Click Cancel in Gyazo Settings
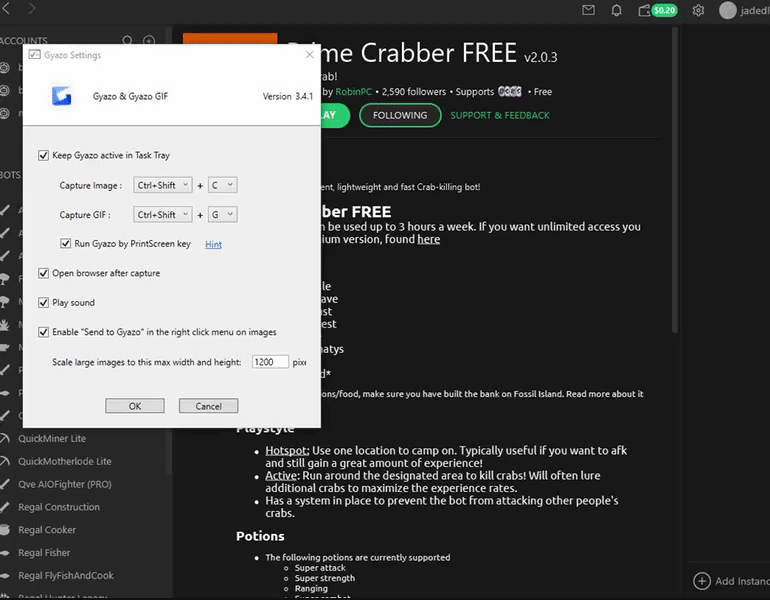This screenshot has height=600, width=770. (x=209, y=406)
